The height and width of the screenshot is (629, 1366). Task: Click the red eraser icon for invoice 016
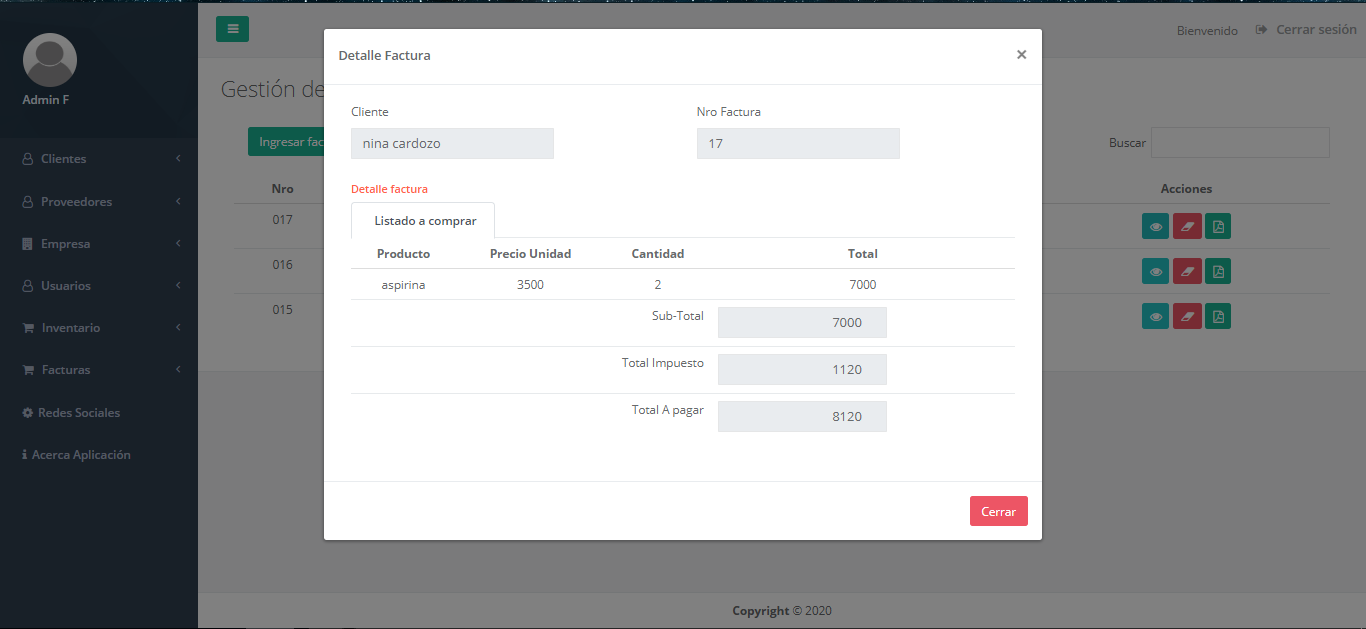pyautogui.click(x=1187, y=271)
